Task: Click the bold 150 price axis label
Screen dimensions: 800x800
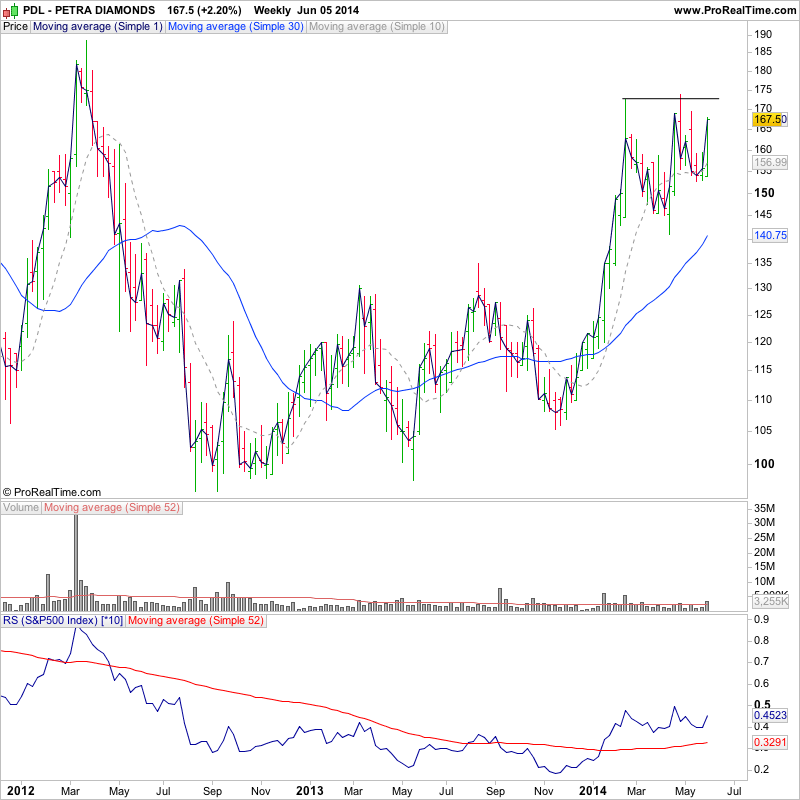Action: click(764, 193)
